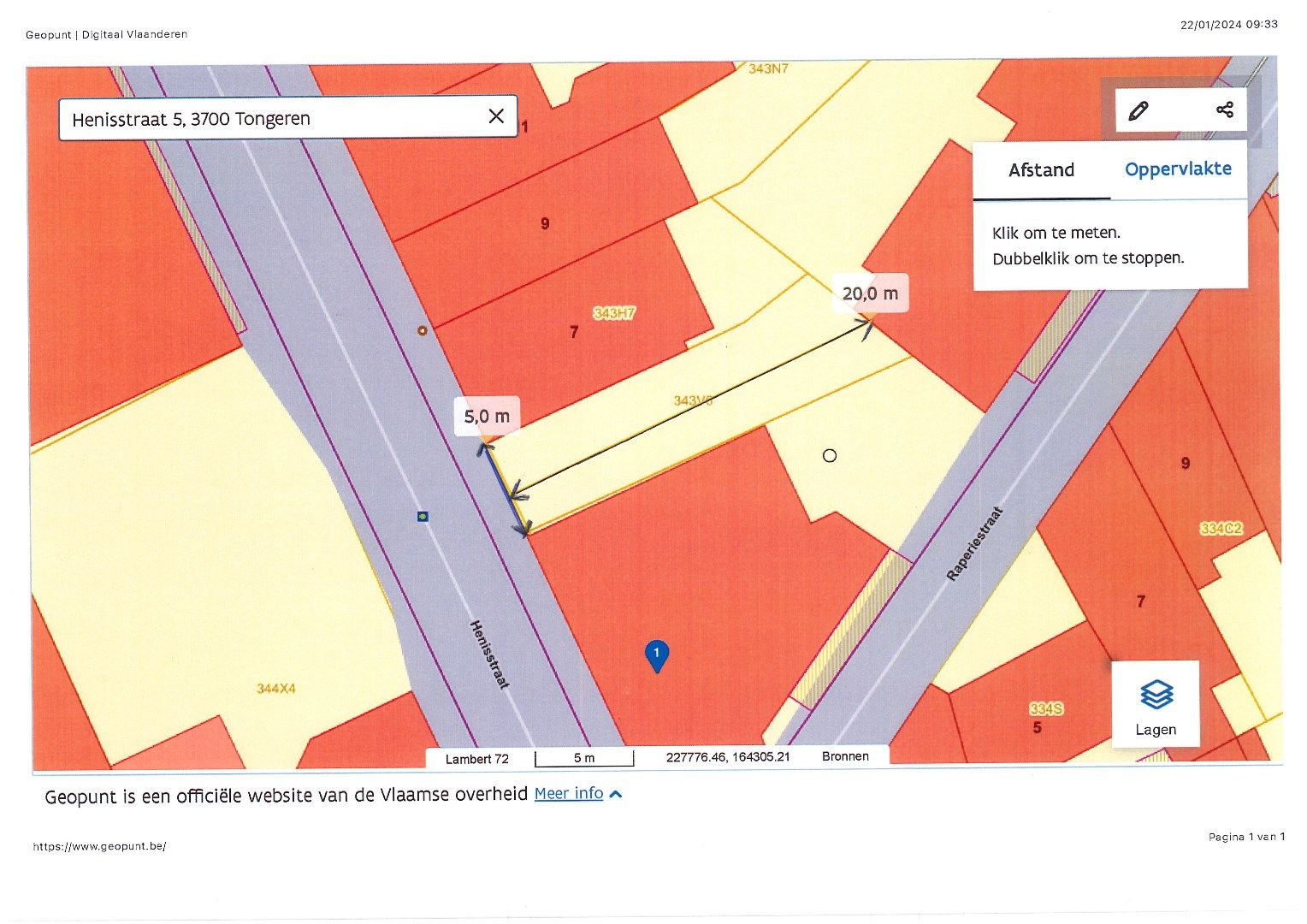Open the Meer info link
1307x924 pixels.
click(569, 793)
